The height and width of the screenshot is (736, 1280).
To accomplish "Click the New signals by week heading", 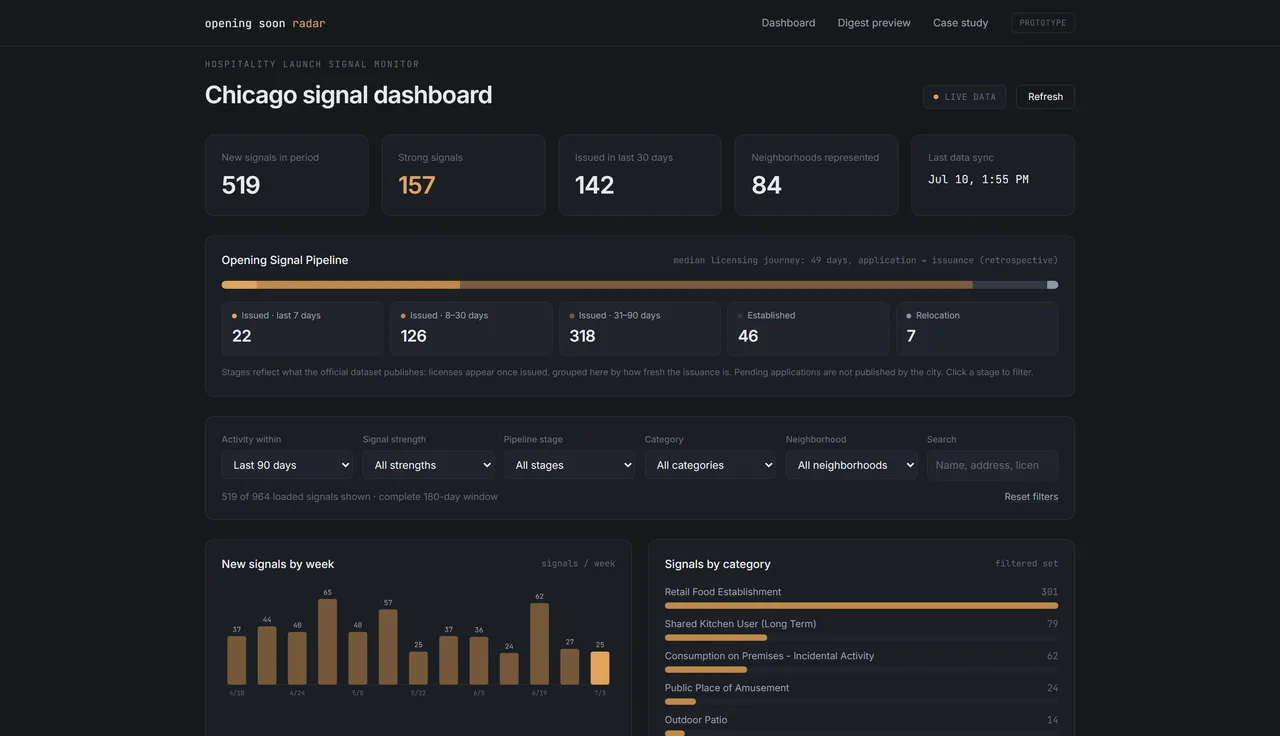I will pyautogui.click(x=278, y=564).
